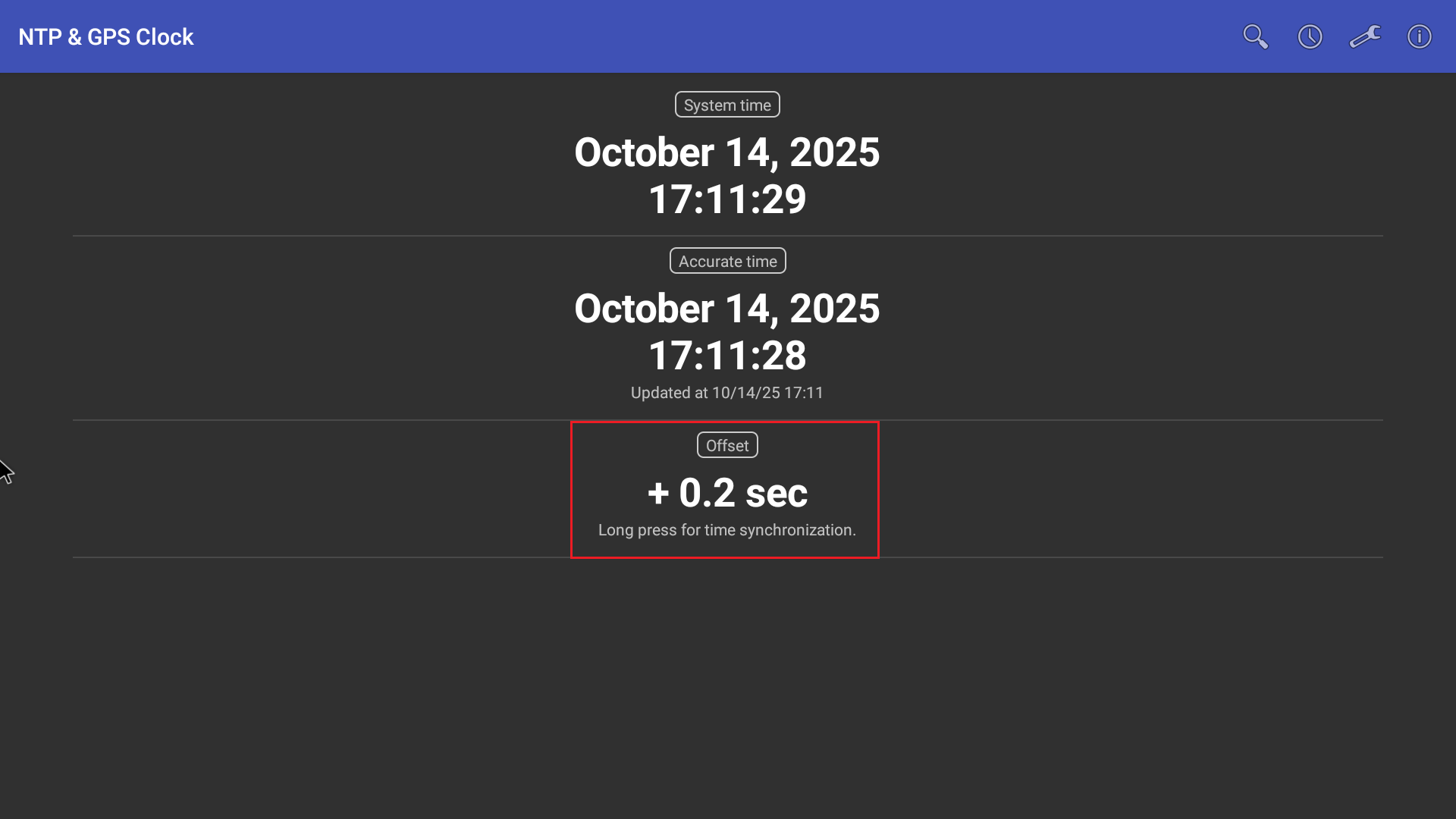Screen dimensions: 1456x819
Task: Click the empty dark area below the offset
Action: (727, 682)
